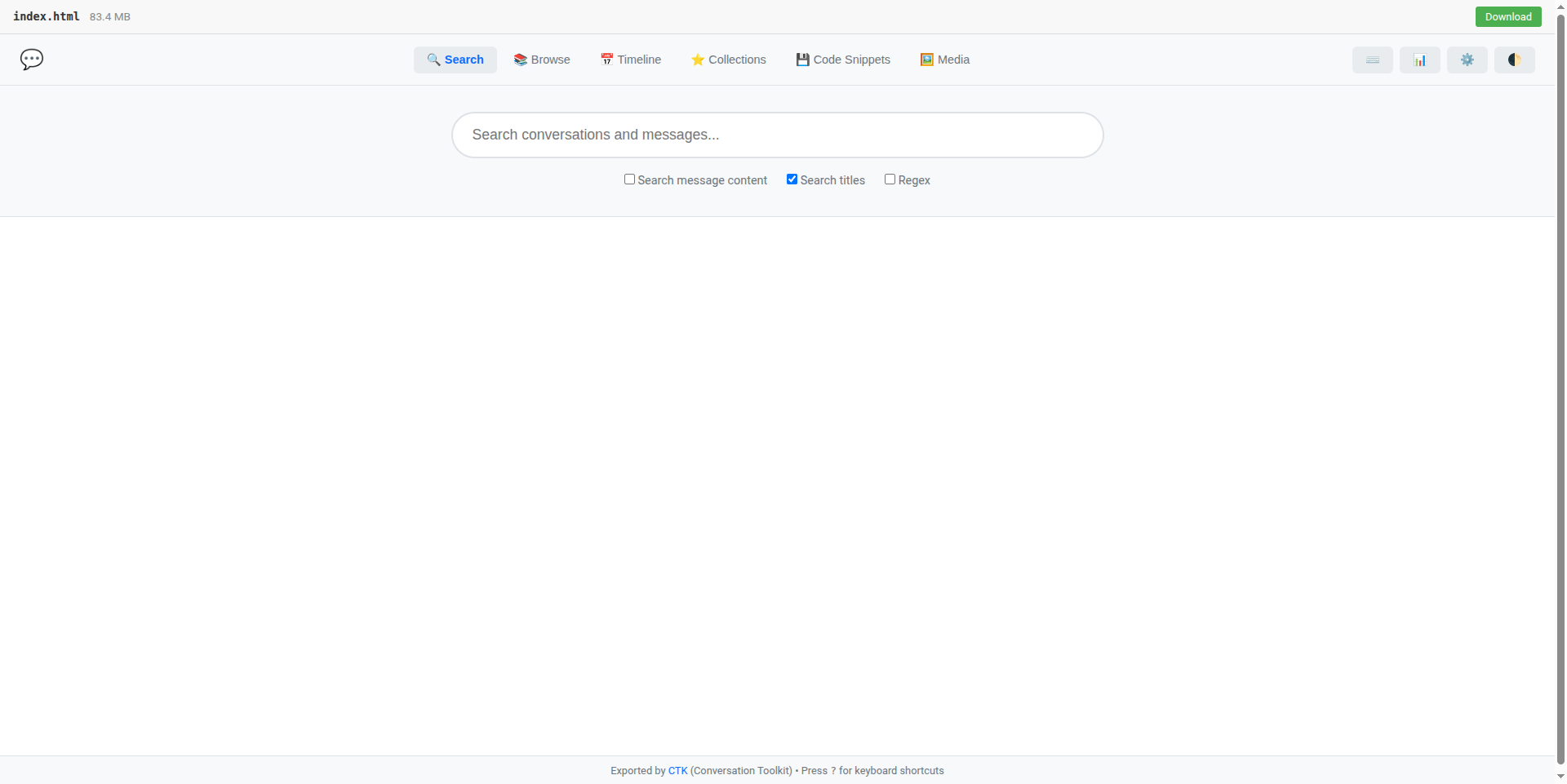Open the statistics bar chart icon

(1419, 60)
